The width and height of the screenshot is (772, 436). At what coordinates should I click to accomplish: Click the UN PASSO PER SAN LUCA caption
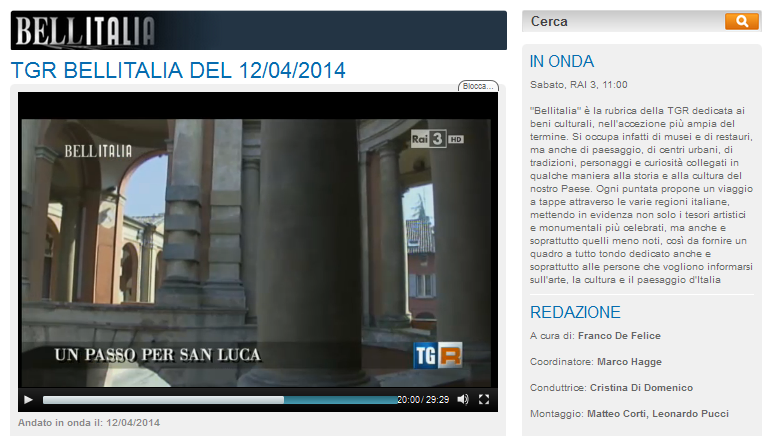[158, 355]
